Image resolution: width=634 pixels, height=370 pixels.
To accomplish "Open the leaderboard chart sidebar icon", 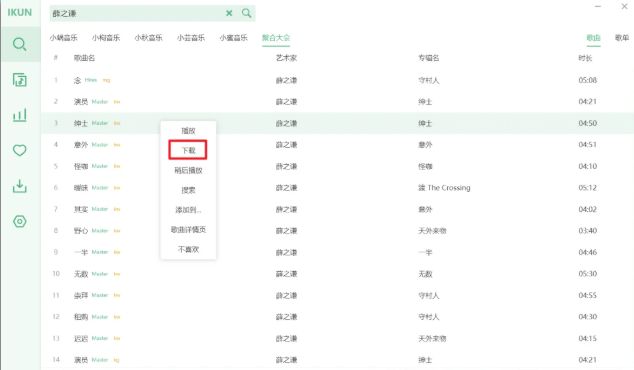I will (20, 115).
